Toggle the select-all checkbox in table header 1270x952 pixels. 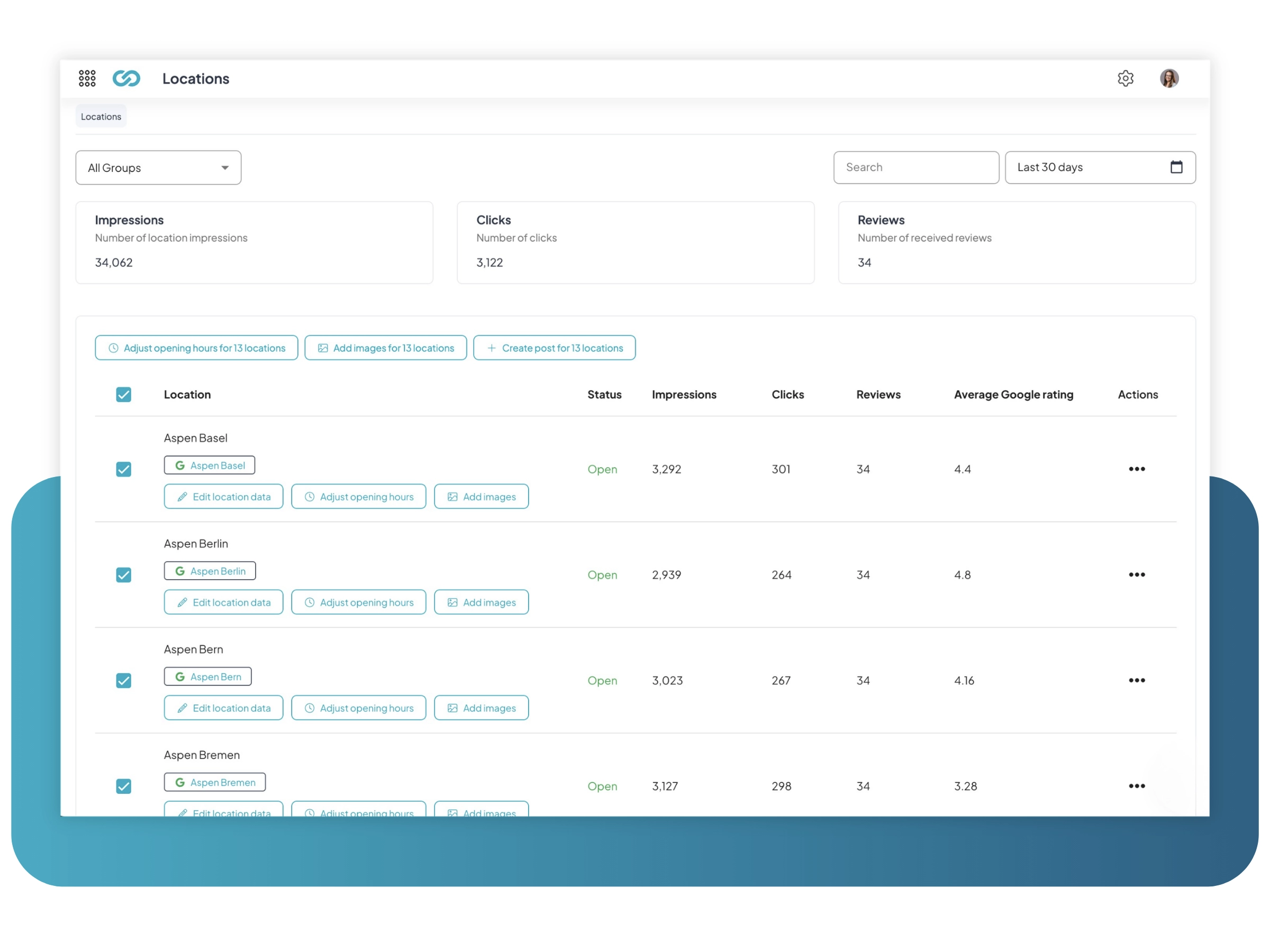123,394
